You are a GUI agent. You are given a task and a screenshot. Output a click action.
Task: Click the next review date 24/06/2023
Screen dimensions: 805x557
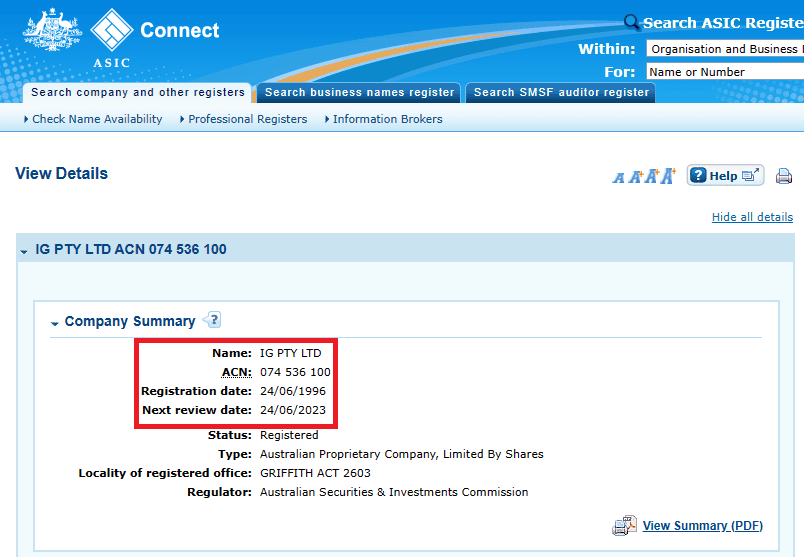point(293,410)
